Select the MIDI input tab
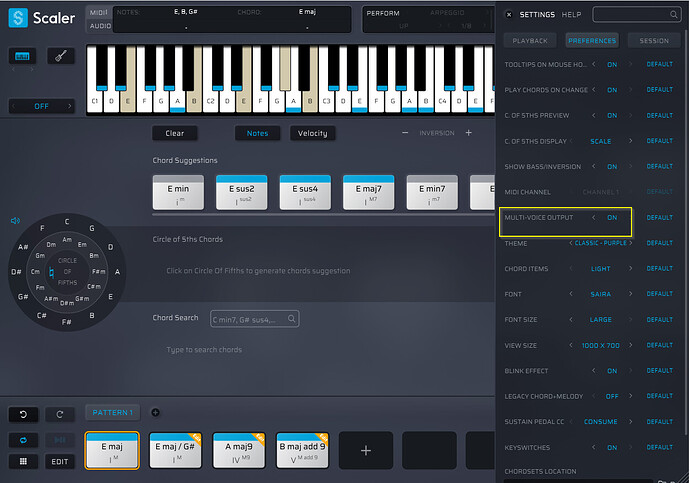This screenshot has height=483, width=690. click(x=99, y=12)
